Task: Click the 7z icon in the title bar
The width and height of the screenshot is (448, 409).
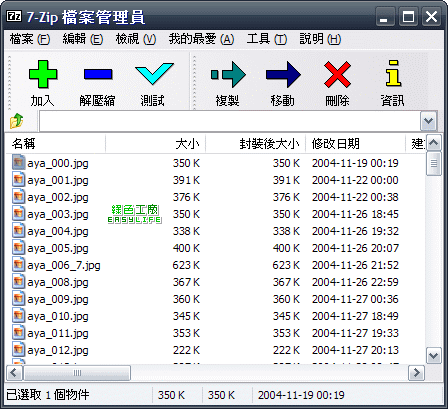Action: point(14,16)
